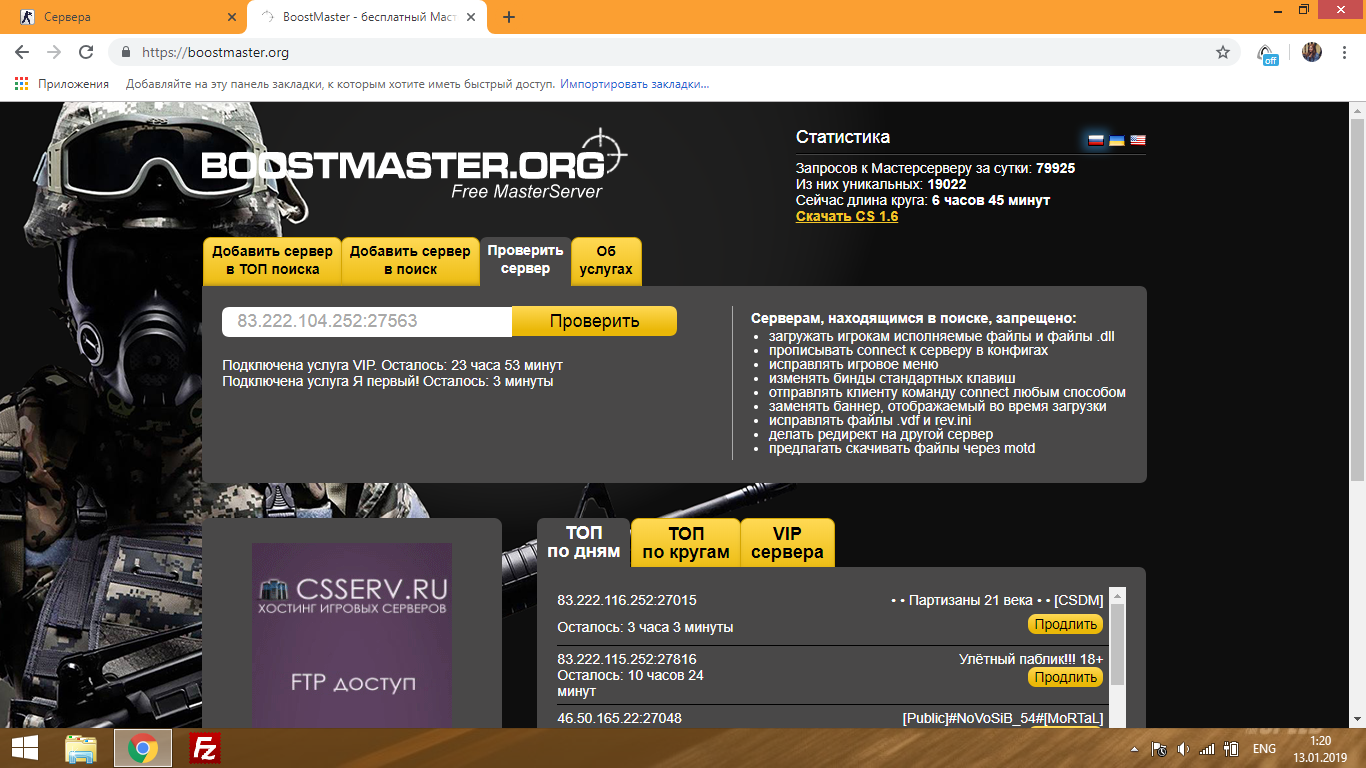Click the yellow Проверить button
This screenshot has height=768, width=1366.
point(594,321)
